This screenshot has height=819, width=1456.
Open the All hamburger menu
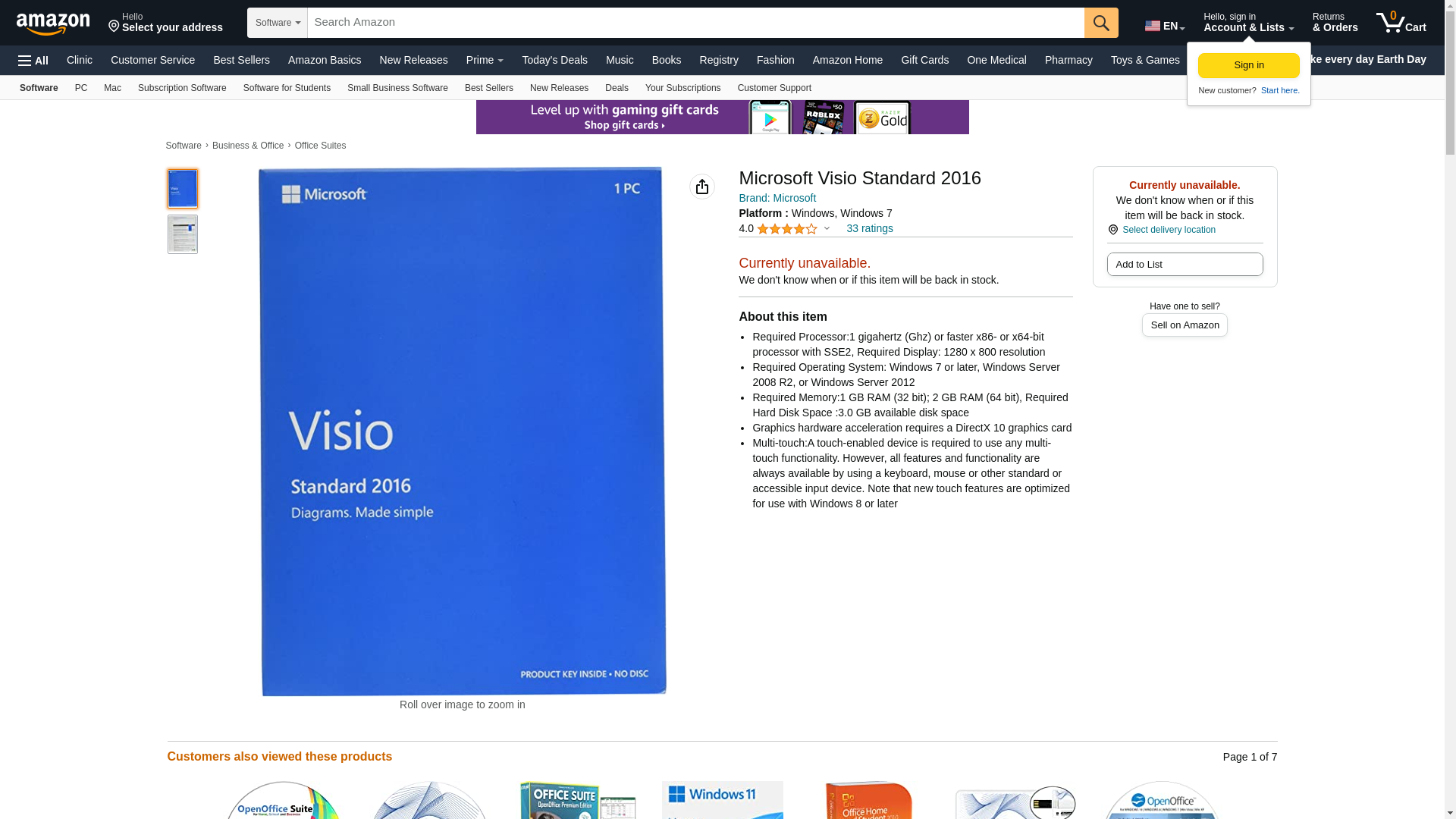click(x=33, y=61)
